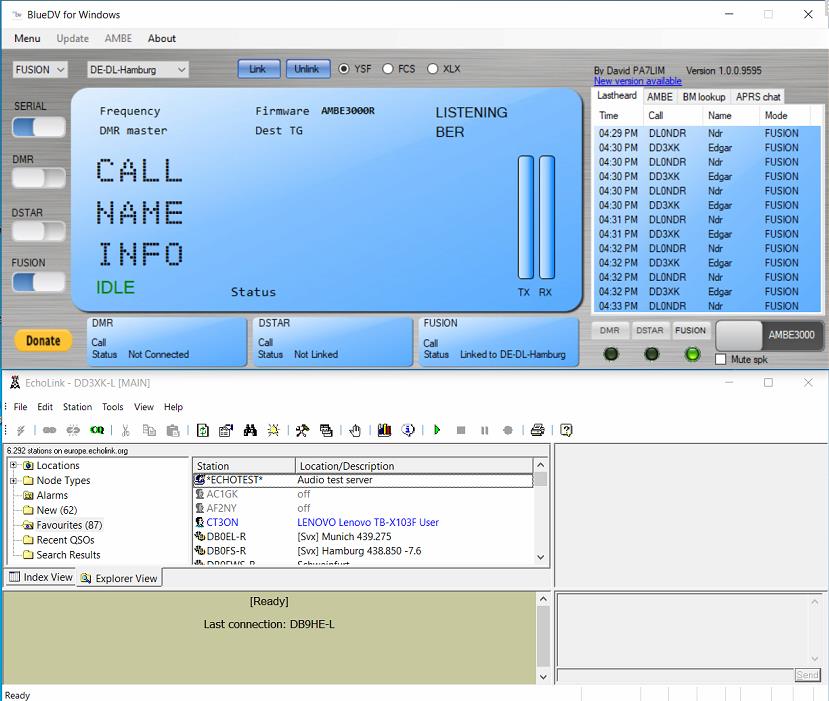829x701 pixels.
Task: Click the DSTAR button below Lastheard list
Action: point(650,330)
